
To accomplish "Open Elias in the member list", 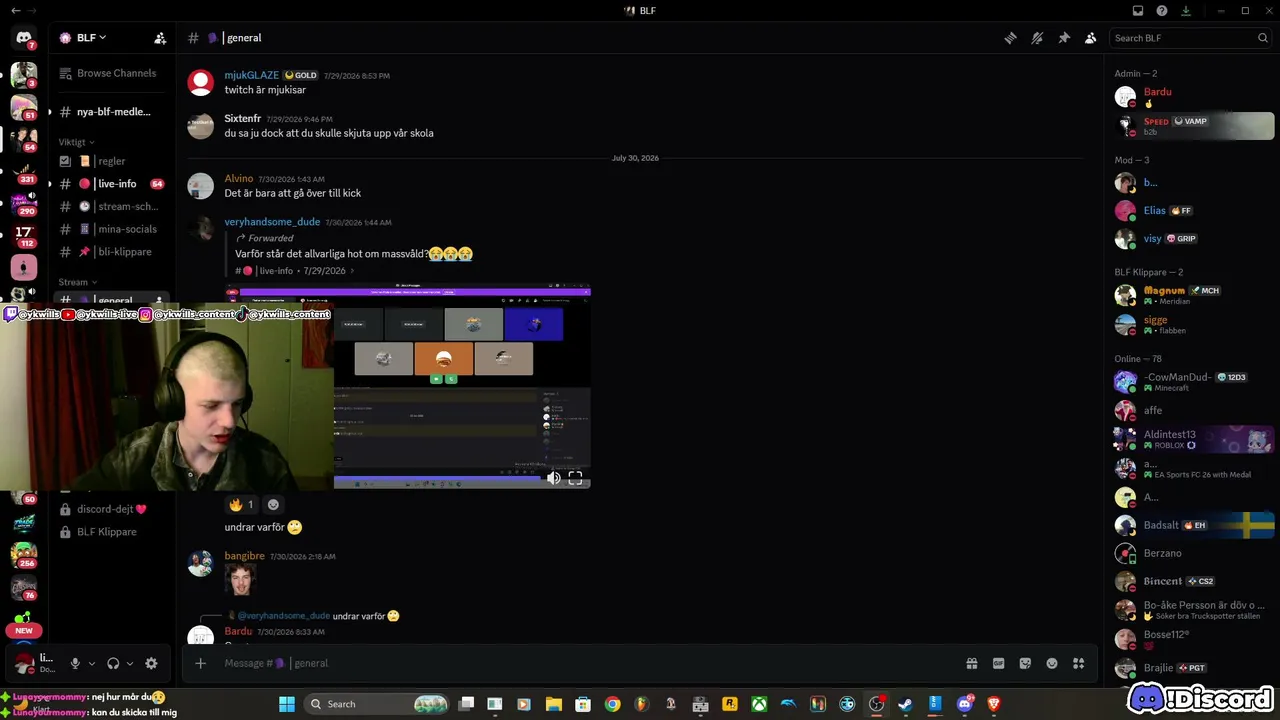I will (1194, 211).
